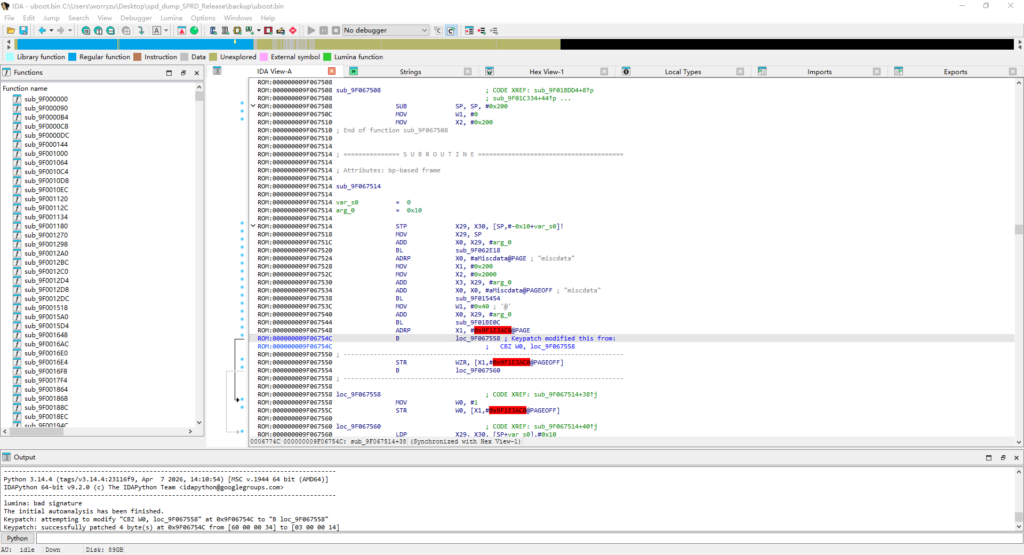Select sub_9F0018EC in the Functions list
Screen dimensions: 1024x555
coord(46,417)
